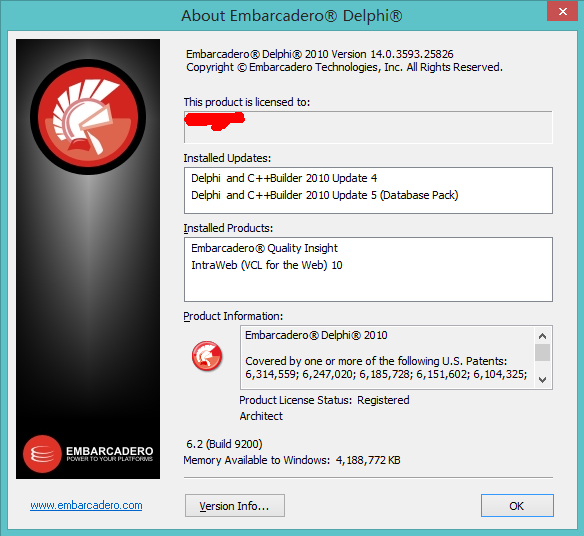Screen dimensions: 584x536
Task: Click 'Memory Available to Windows' value
Action: [368, 460]
